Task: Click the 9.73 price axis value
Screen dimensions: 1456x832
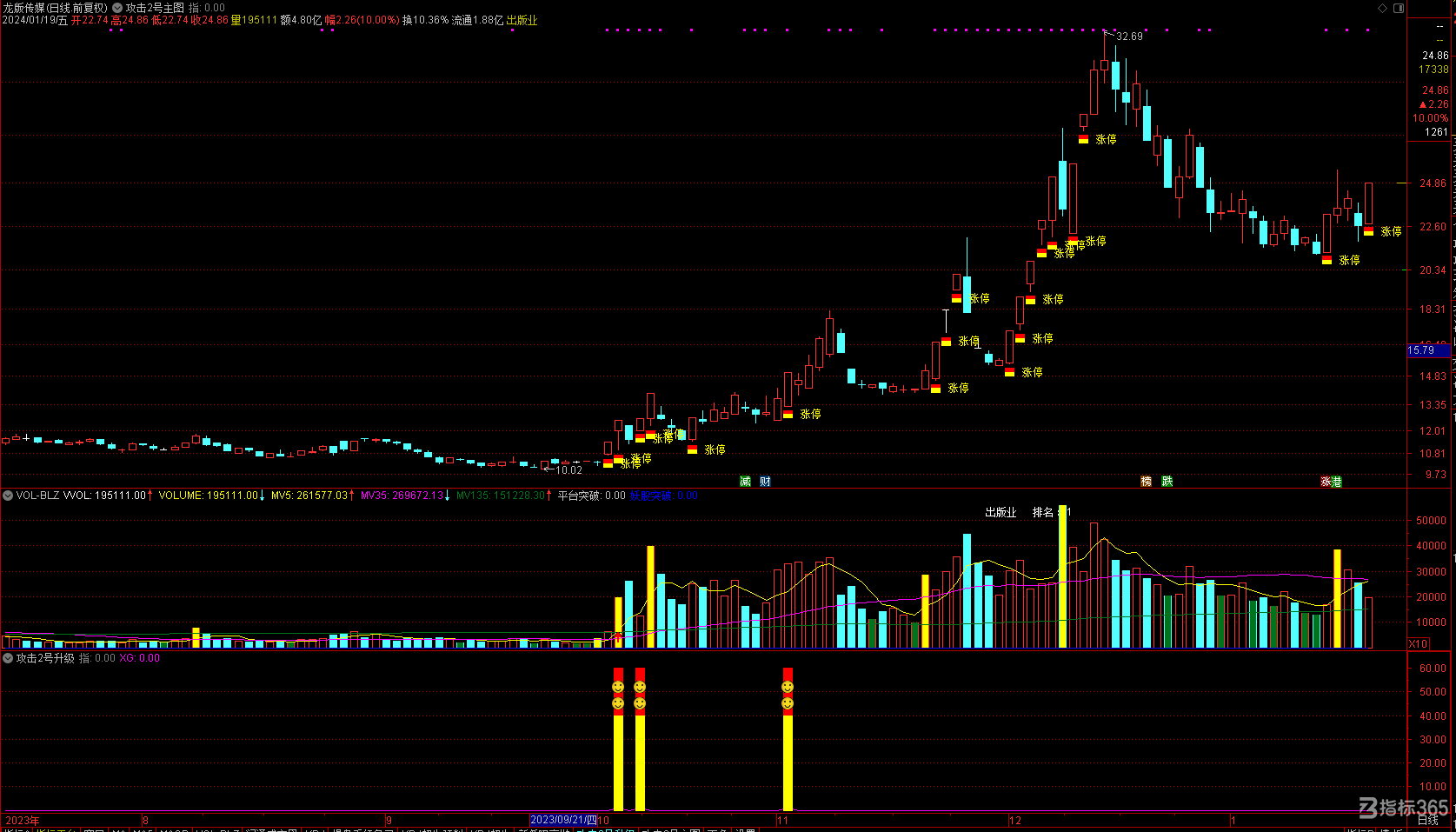Action: tap(1436, 475)
